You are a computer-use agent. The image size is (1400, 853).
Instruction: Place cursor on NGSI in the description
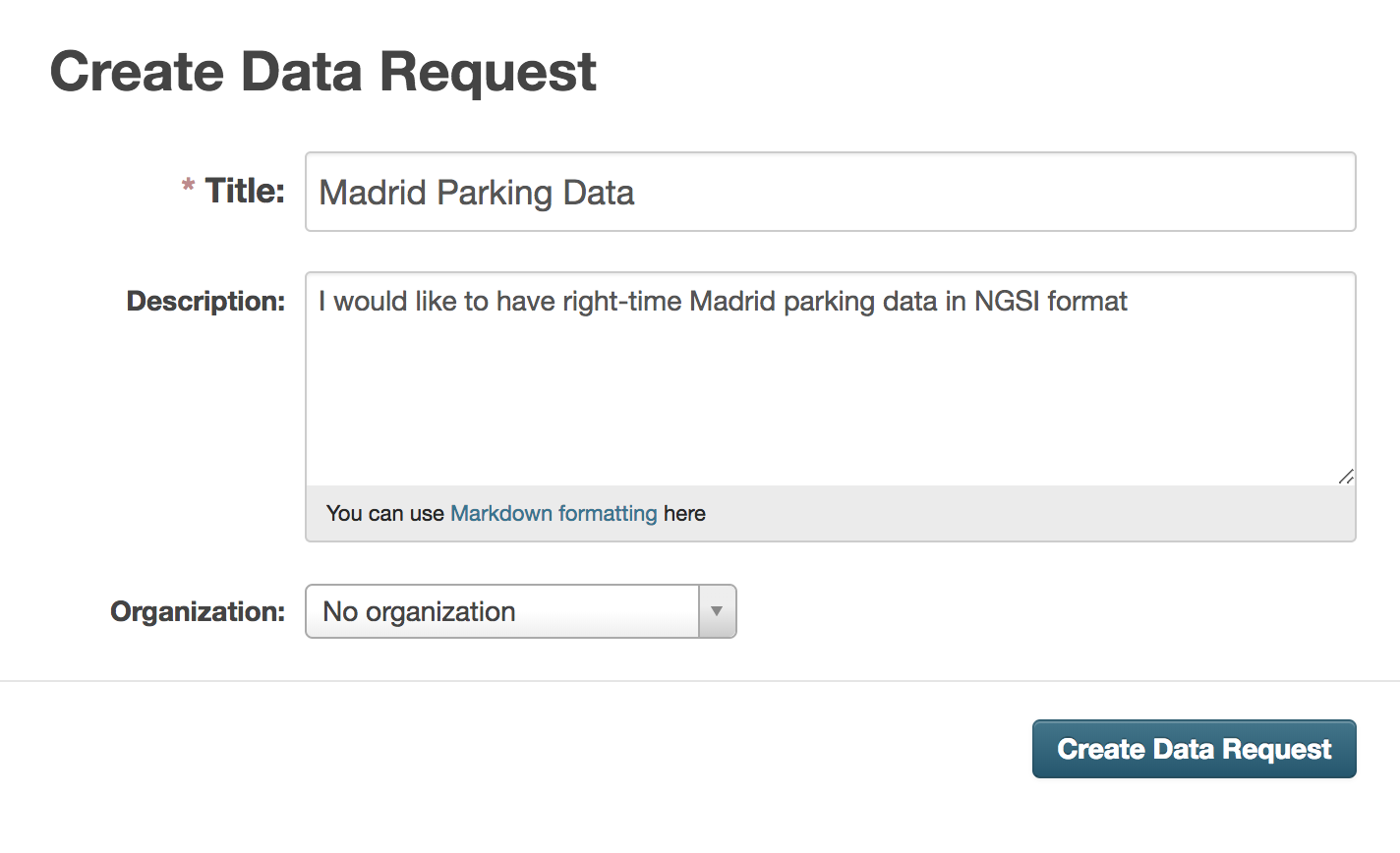coord(1006,301)
